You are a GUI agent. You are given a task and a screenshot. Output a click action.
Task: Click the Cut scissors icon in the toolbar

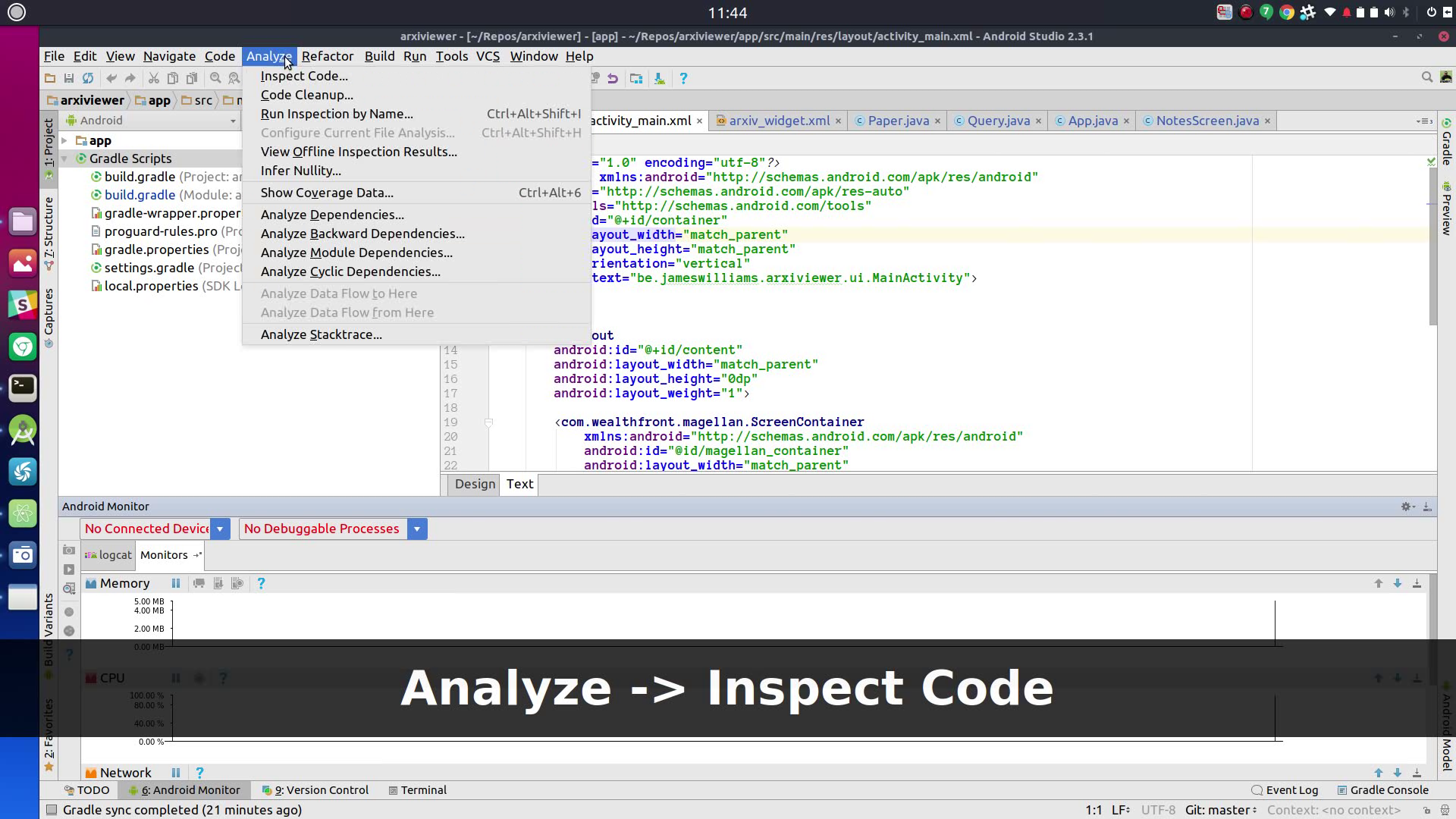coord(153,78)
